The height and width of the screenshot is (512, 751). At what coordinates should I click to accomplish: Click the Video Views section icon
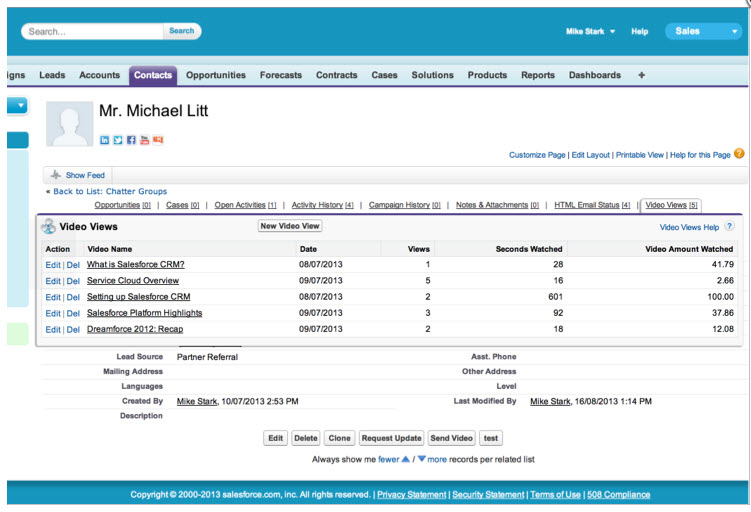(48, 227)
